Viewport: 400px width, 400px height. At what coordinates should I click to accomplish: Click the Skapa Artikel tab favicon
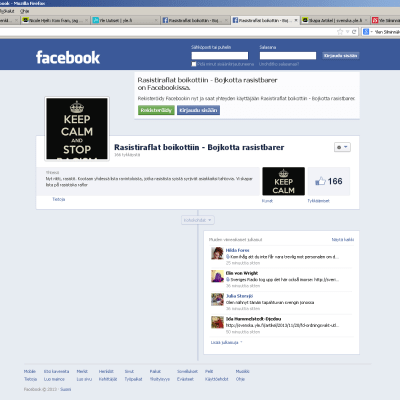coord(305,20)
